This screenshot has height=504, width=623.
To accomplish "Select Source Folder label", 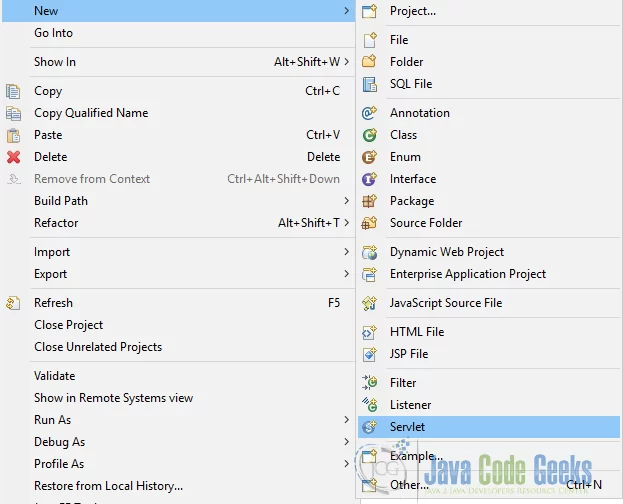I will (426, 223).
